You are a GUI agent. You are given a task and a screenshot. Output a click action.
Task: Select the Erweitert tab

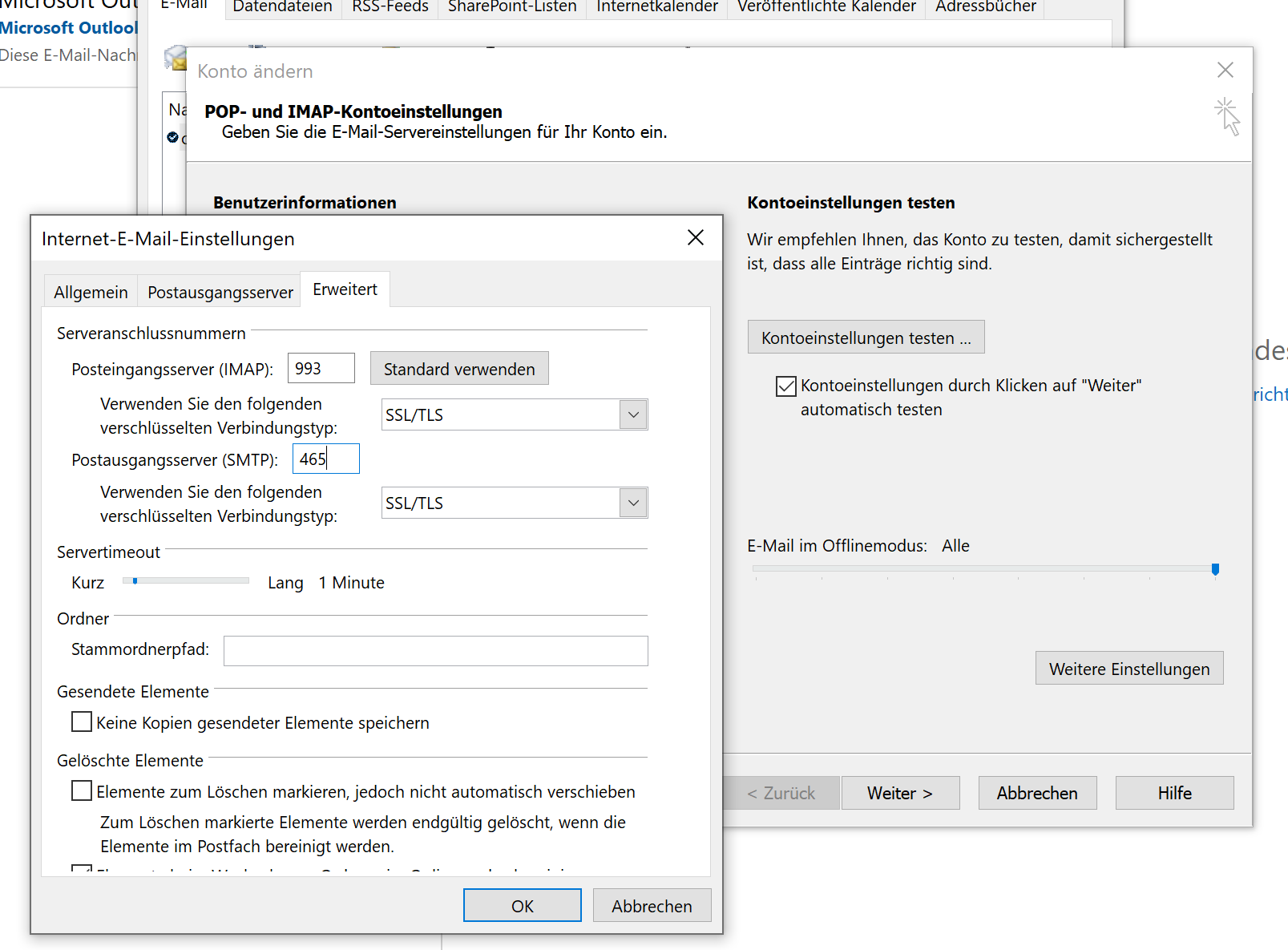345,290
